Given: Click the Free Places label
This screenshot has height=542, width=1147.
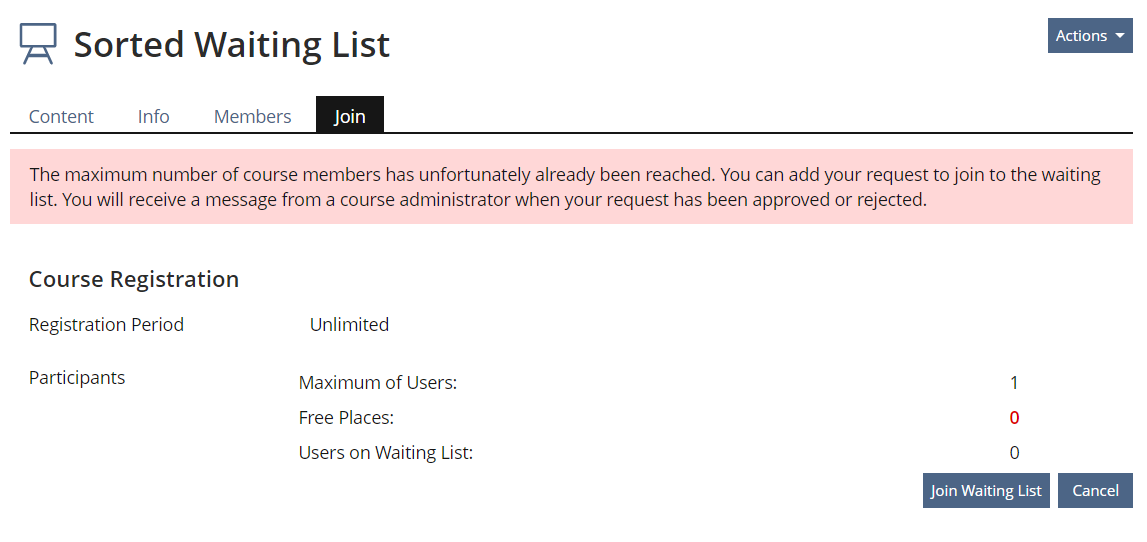Looking at the screenshot, I should coord(346,417).
